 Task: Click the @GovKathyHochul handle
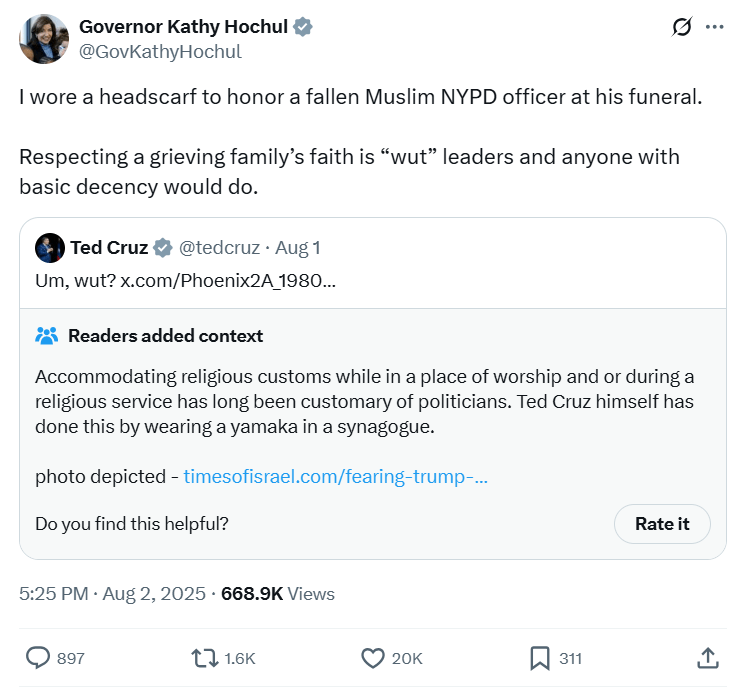tap(160, 51)
